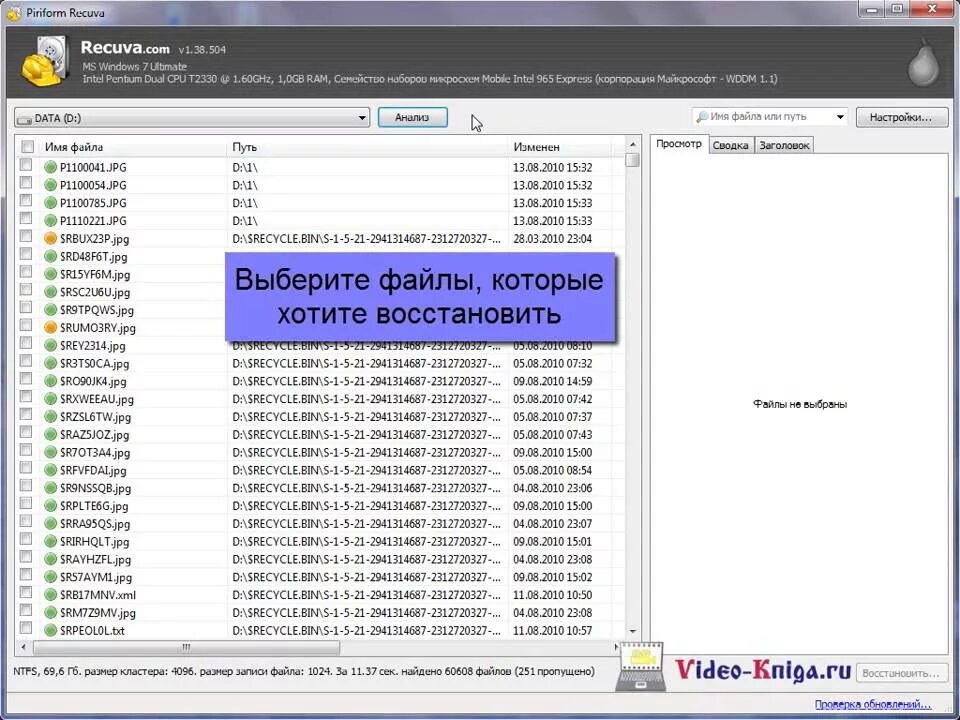The image size is (960, 720).
Task: Click the green status icon of P1110221.JPG
Action: pyautogui.click(x=51, y=220)
